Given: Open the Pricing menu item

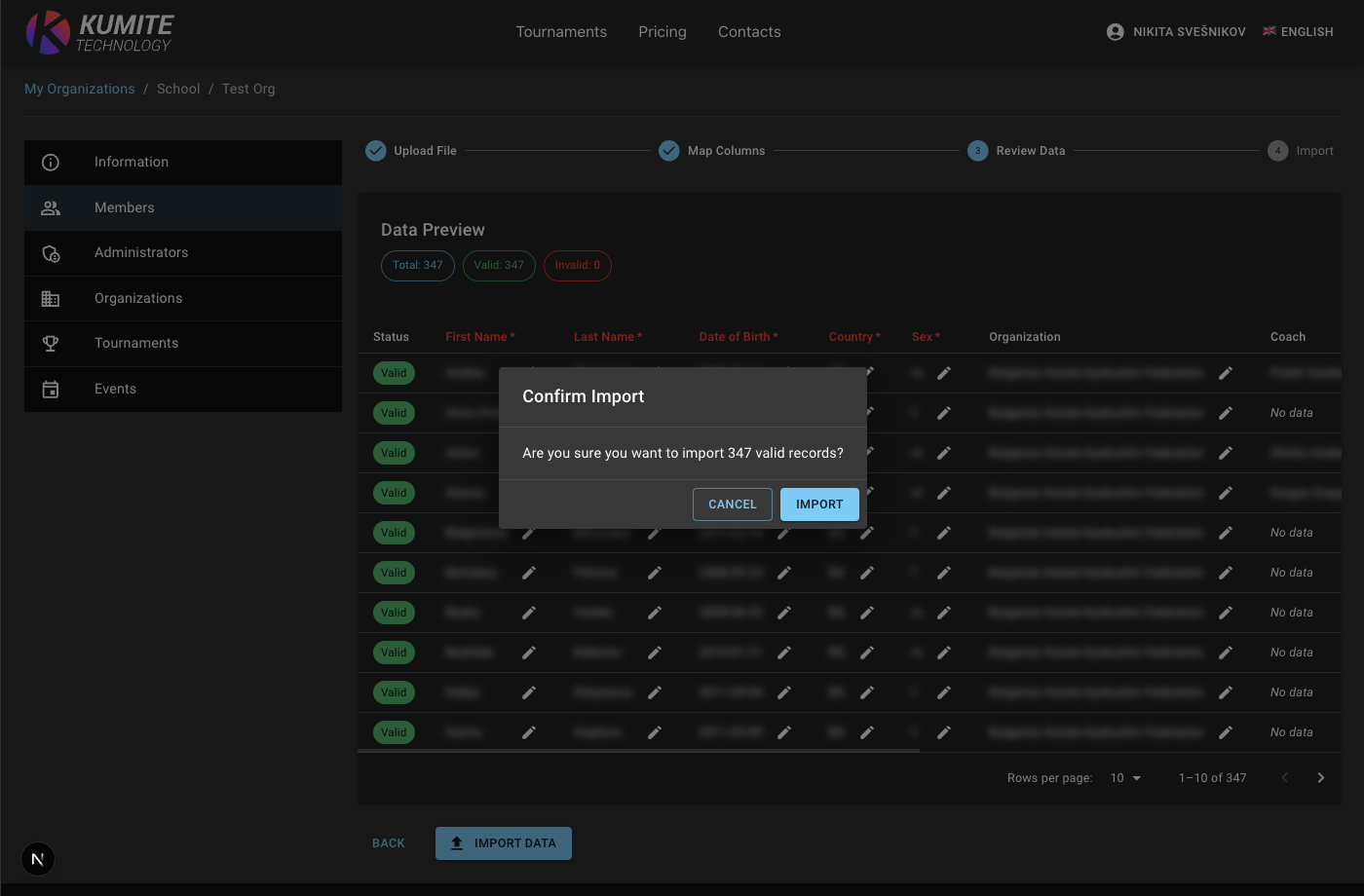Looking at the screenshot, I should pos(663,32).
